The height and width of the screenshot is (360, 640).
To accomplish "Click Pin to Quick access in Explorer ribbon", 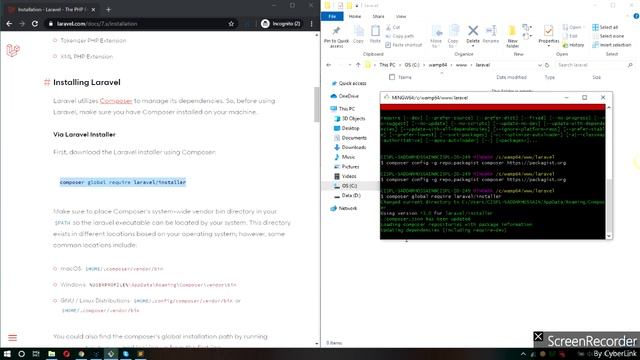I will pos(336,36).
